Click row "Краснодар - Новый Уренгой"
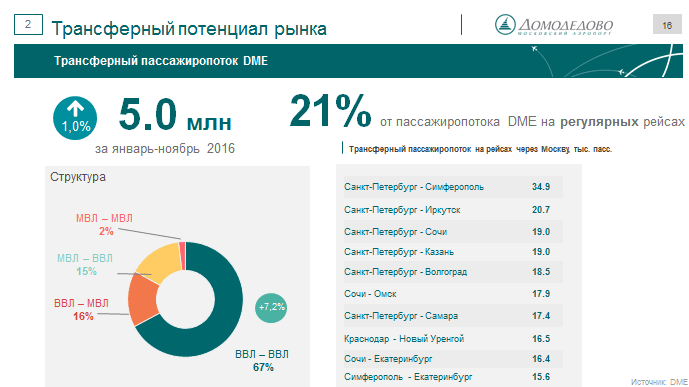This screenshot has height=387, width=689. point(453,339)
